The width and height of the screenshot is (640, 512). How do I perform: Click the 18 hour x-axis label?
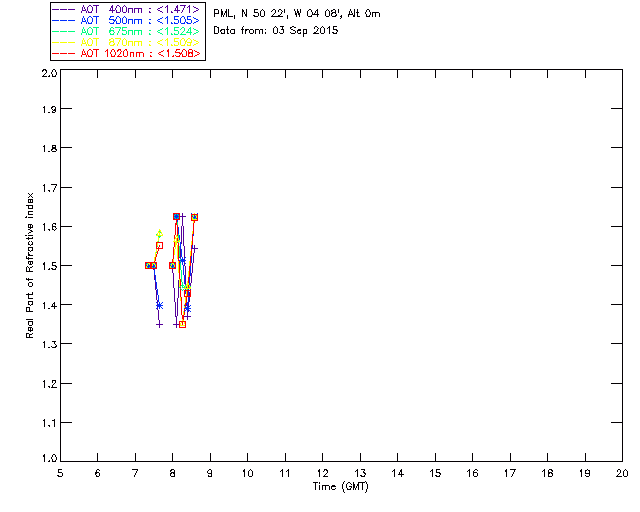pyautogui.click(x=547, y=473)
